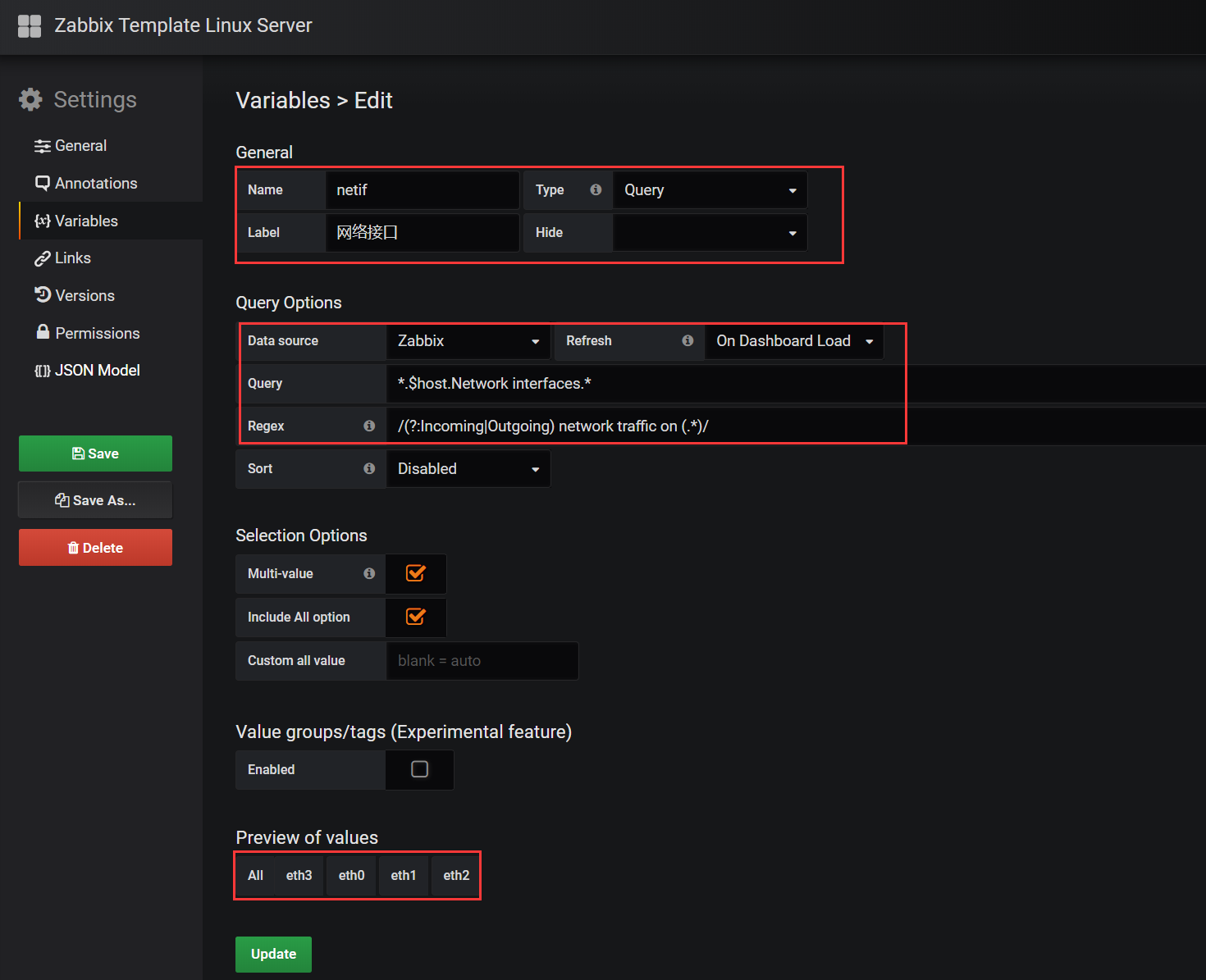
Task: Open the Type dropdown showing Query
Action: tap(710, 190)
